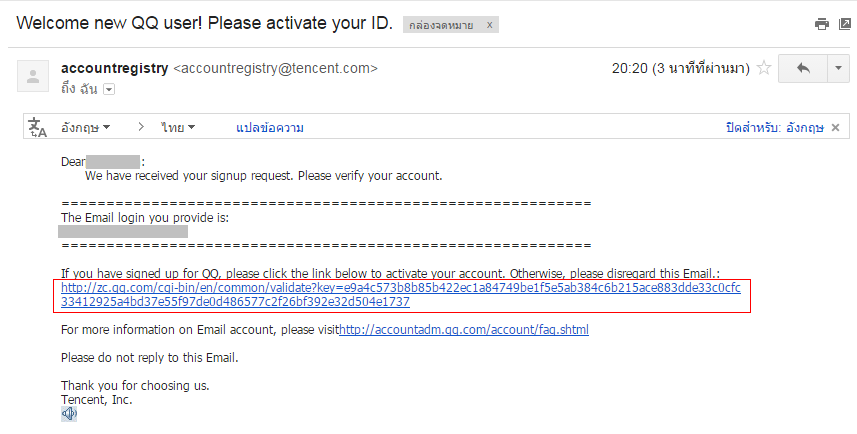
Task: Reply using the arrow button
Action: (803, 68)
